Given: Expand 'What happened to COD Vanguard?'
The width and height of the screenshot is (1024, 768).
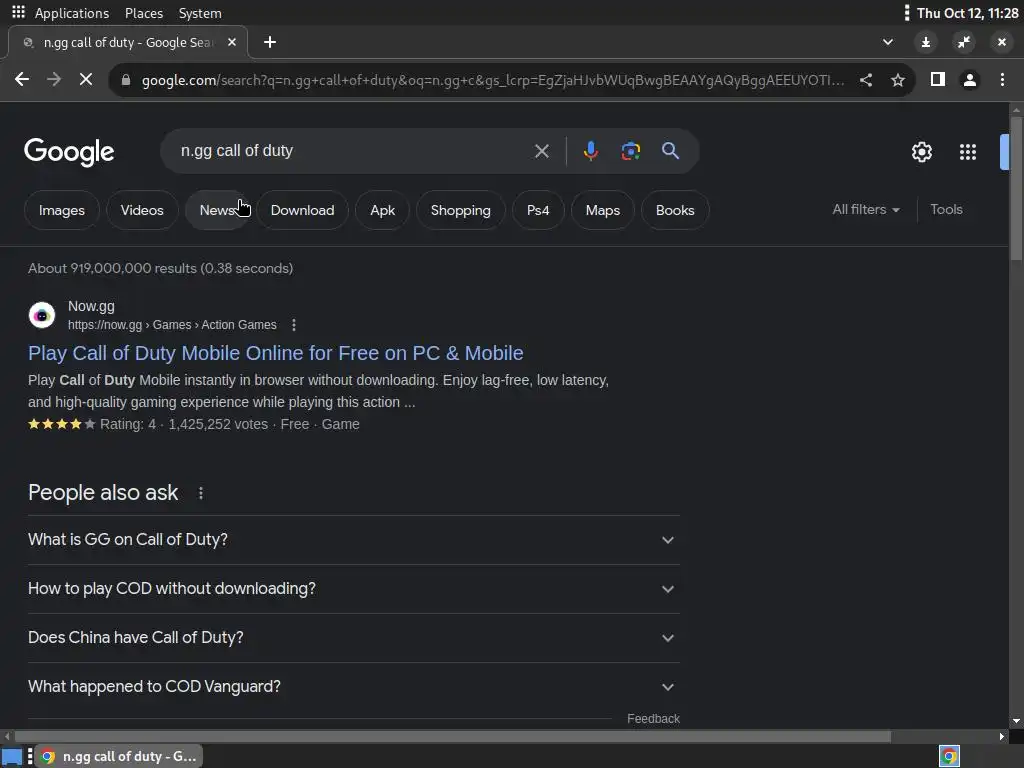Looking at the screenshot, I should click(354, 687).
